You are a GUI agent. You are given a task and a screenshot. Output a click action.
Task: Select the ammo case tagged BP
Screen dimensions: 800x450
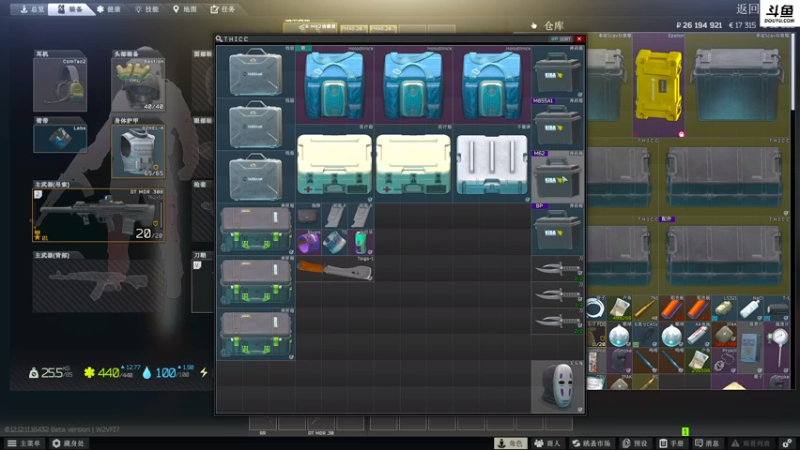(x=557, y=230)
